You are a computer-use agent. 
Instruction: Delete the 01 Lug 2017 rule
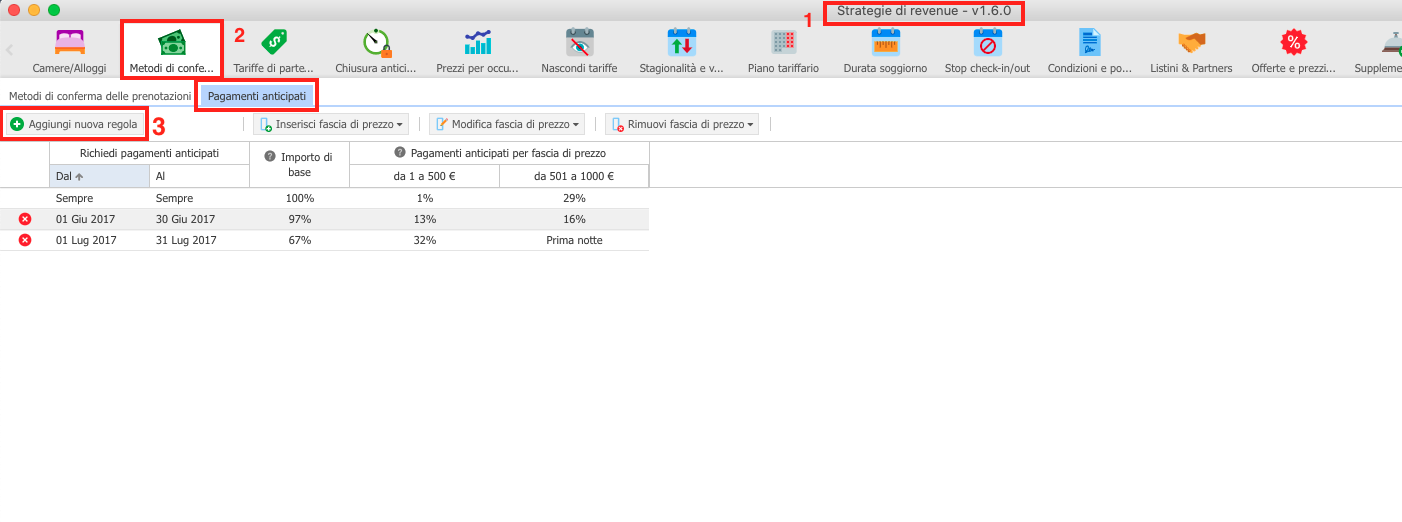pos(25,240)
